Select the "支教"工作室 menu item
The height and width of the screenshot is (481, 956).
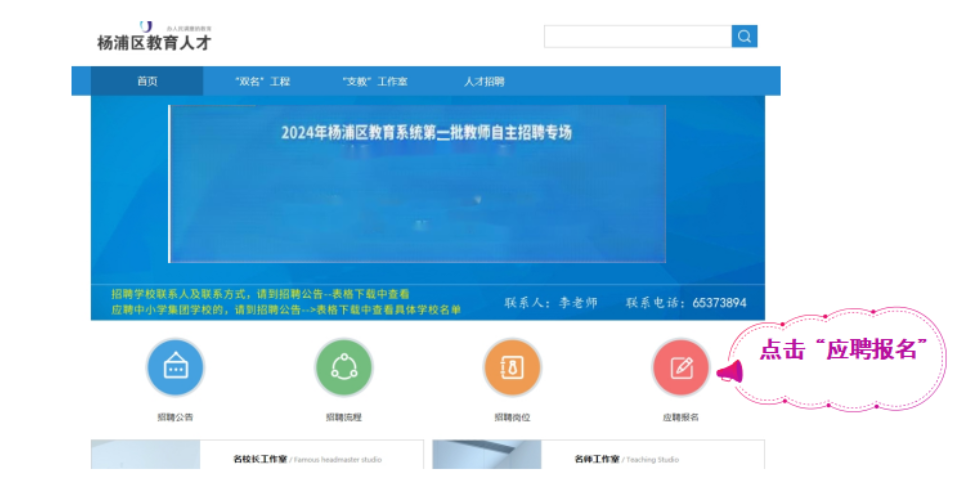[x=375, y=81]
